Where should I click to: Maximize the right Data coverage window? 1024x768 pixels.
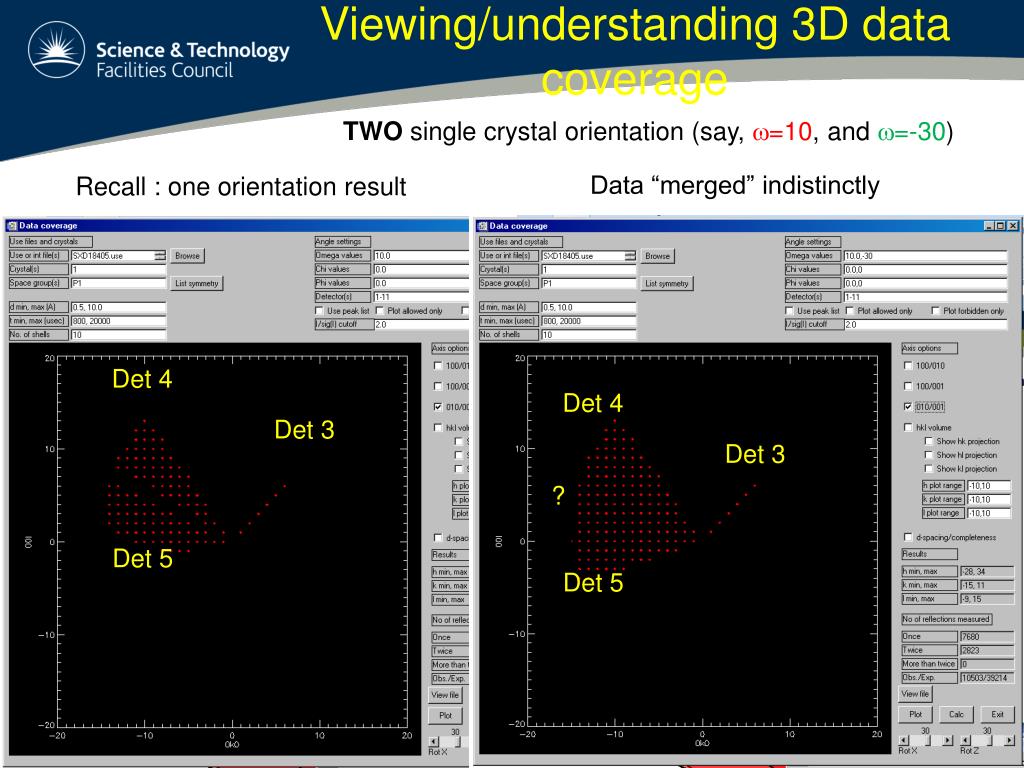(x=1000, y=226)
